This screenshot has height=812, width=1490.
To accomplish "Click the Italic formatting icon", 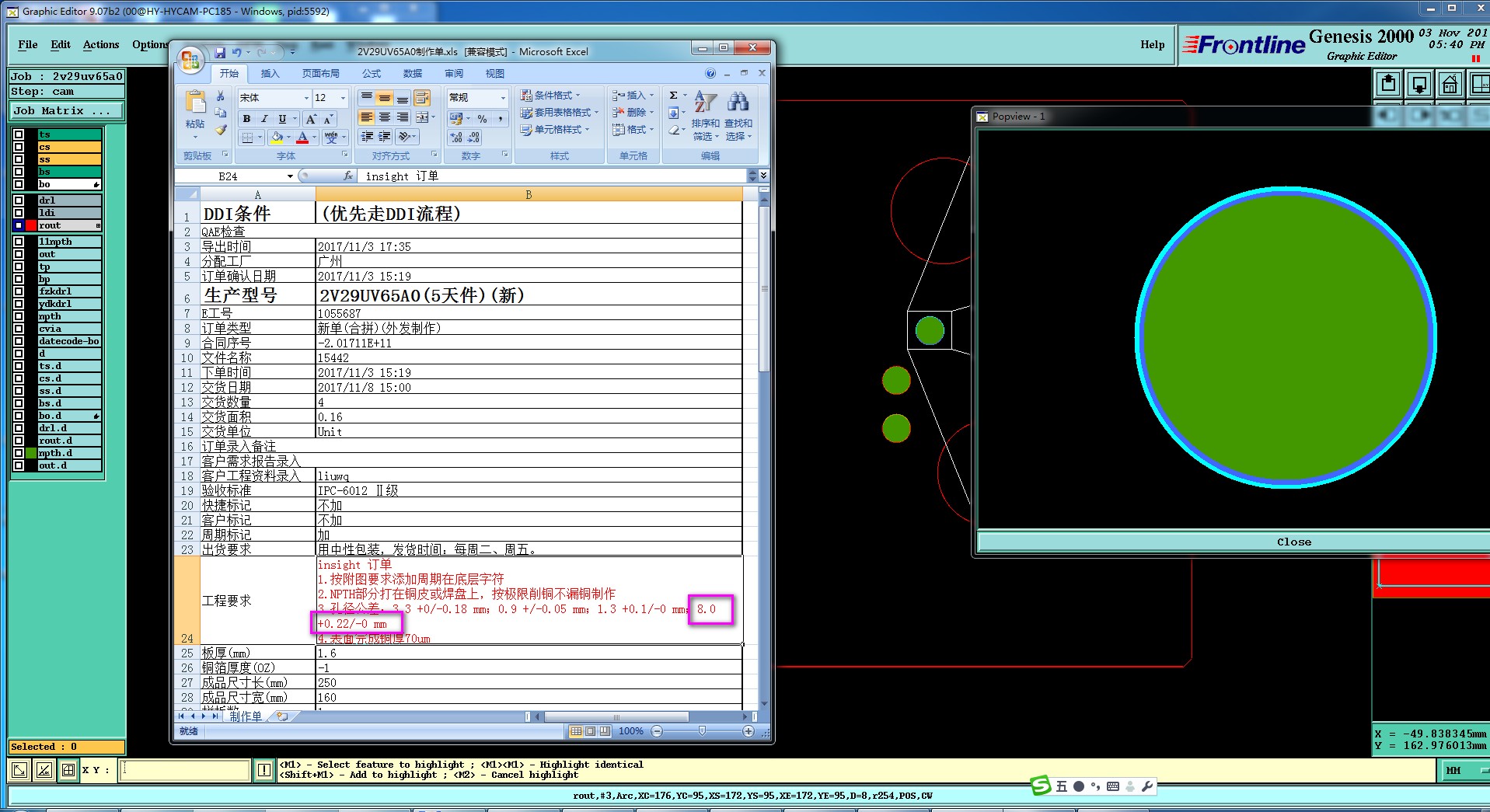I will click(264, 119).
